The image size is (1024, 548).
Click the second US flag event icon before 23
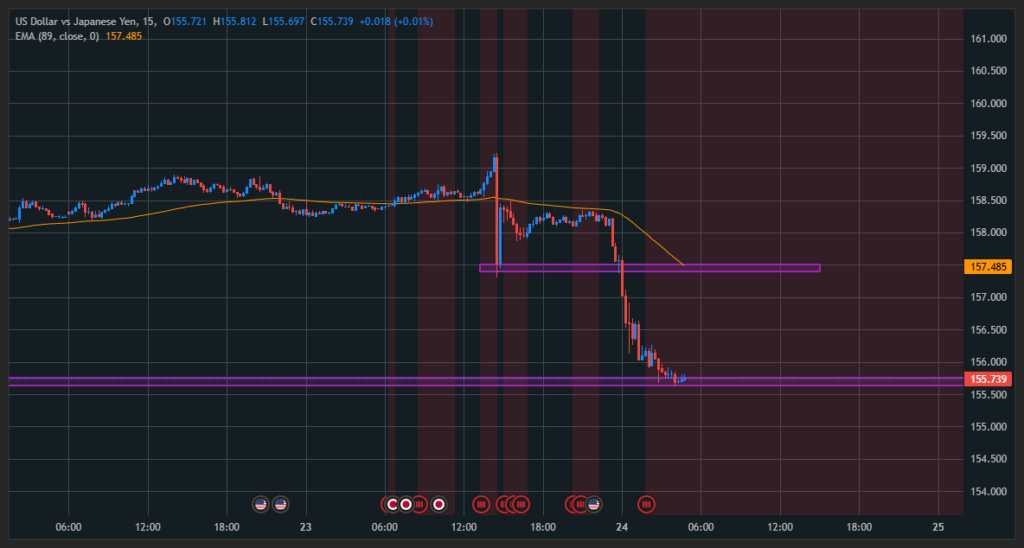coord(280,503)
